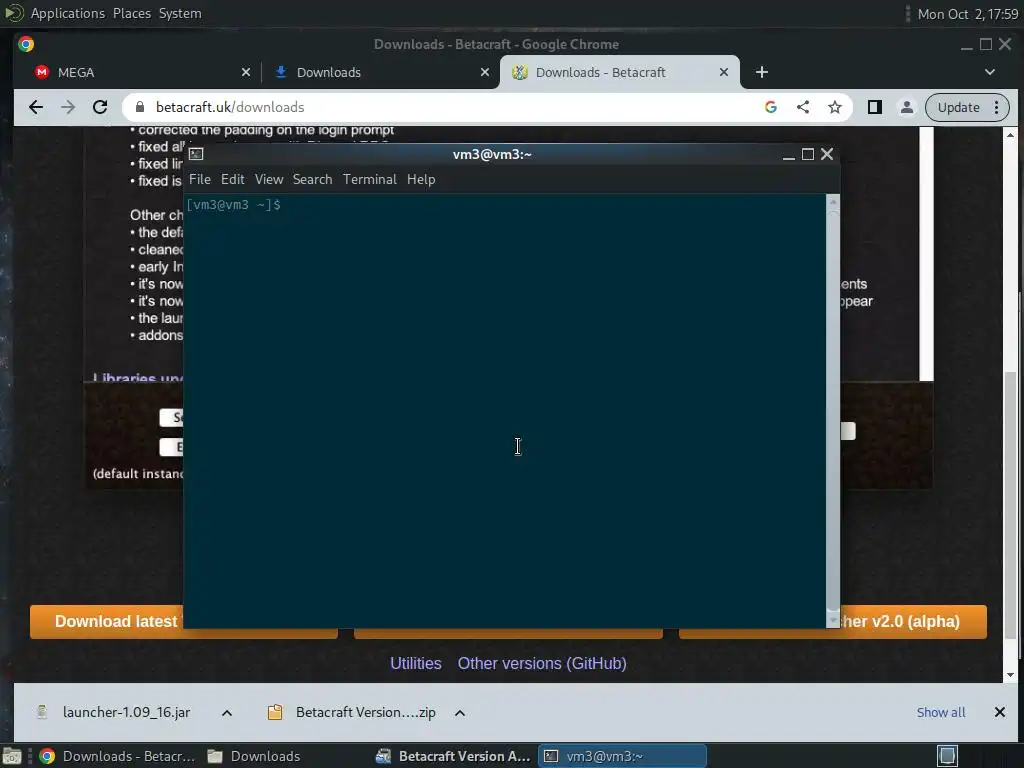This screenshot has width=1024, height=768.
Task: Open a new Chrome tab with the plus button
Action: 761,72
